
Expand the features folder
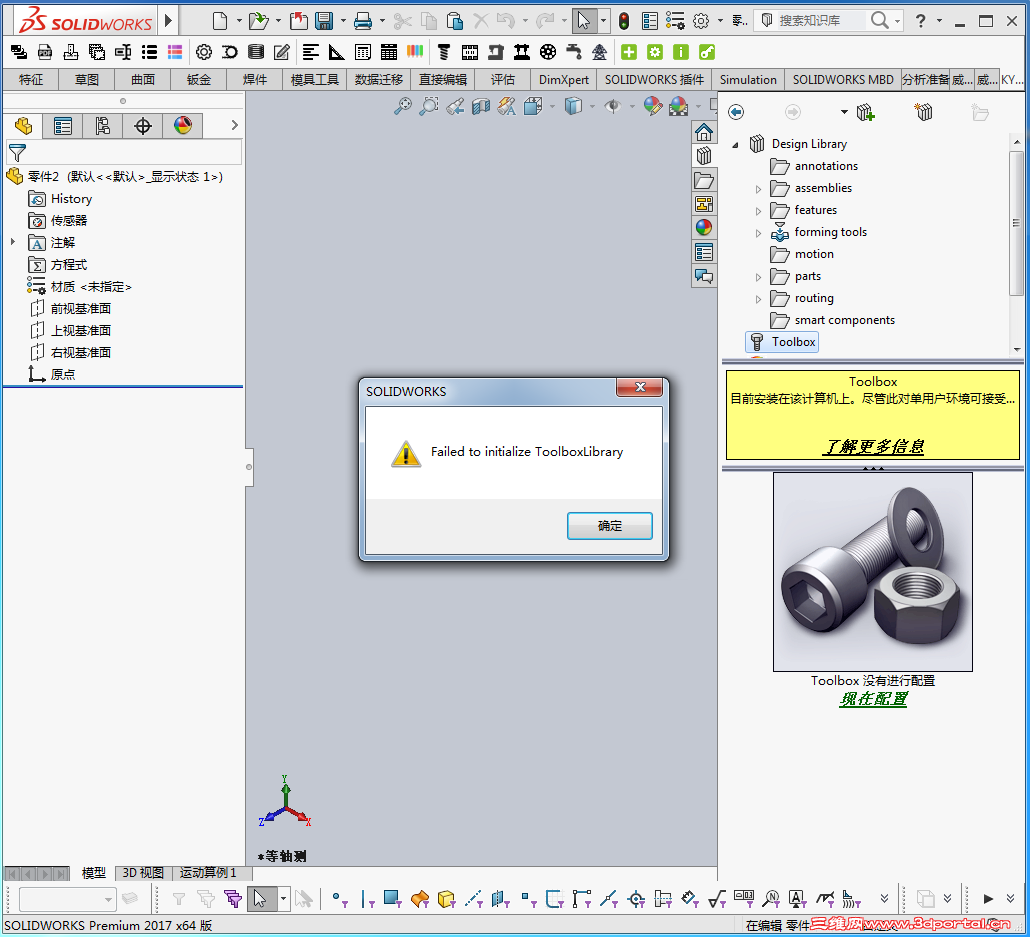[x=758, y=212]
